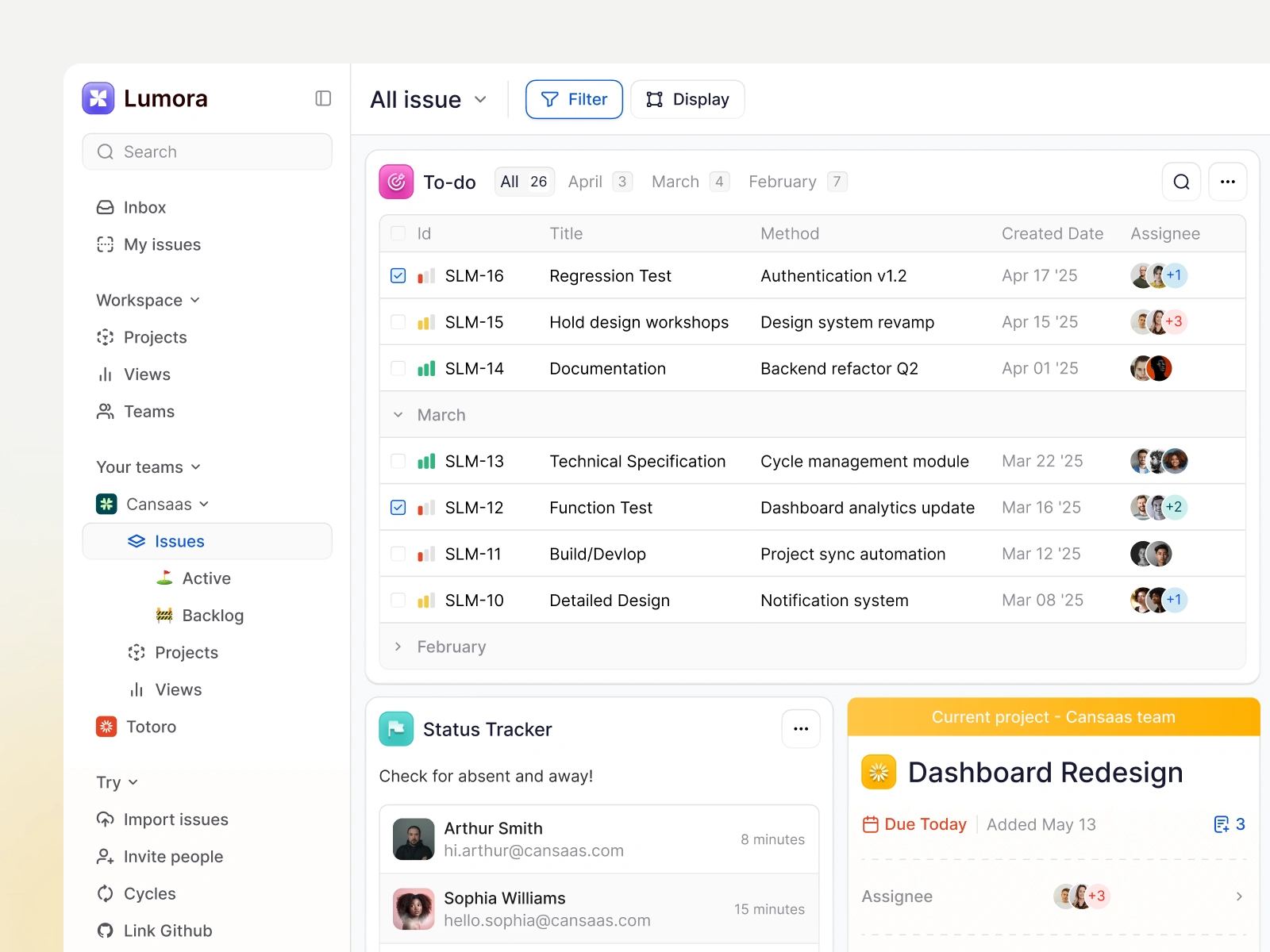This screenshot has height=952, width=1270.
Task: Click the Totoro team icon
Action: (106, 727)
